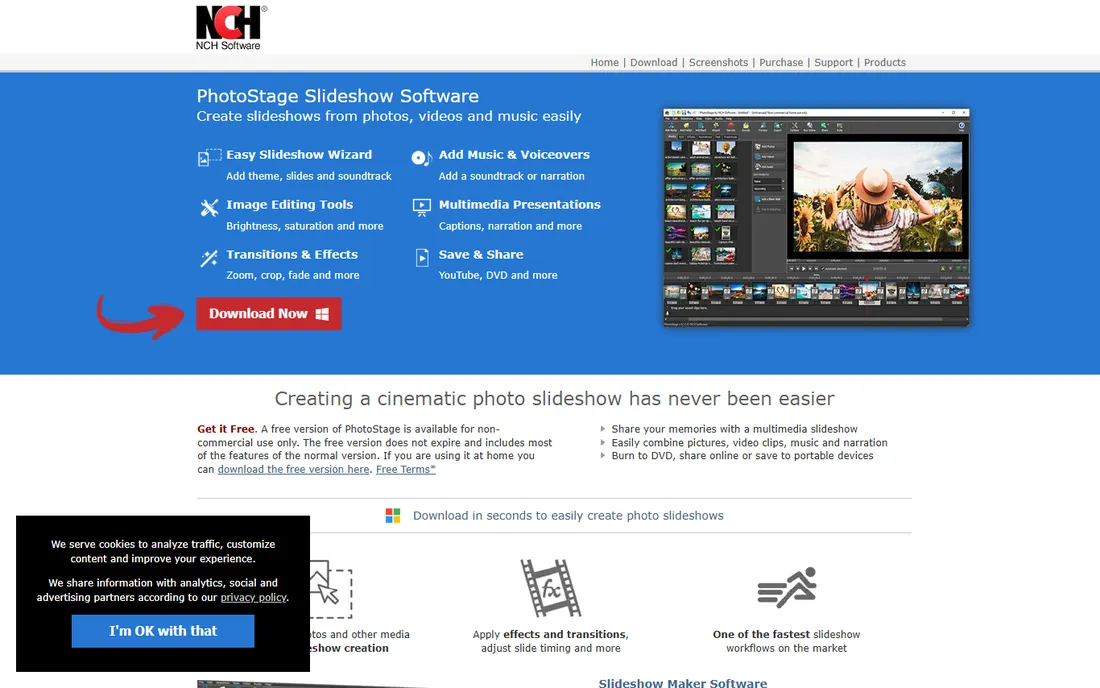1100x688 pixels.
Task: Click 'Brightness, saturation and more' text
Action: pos(304,226)
